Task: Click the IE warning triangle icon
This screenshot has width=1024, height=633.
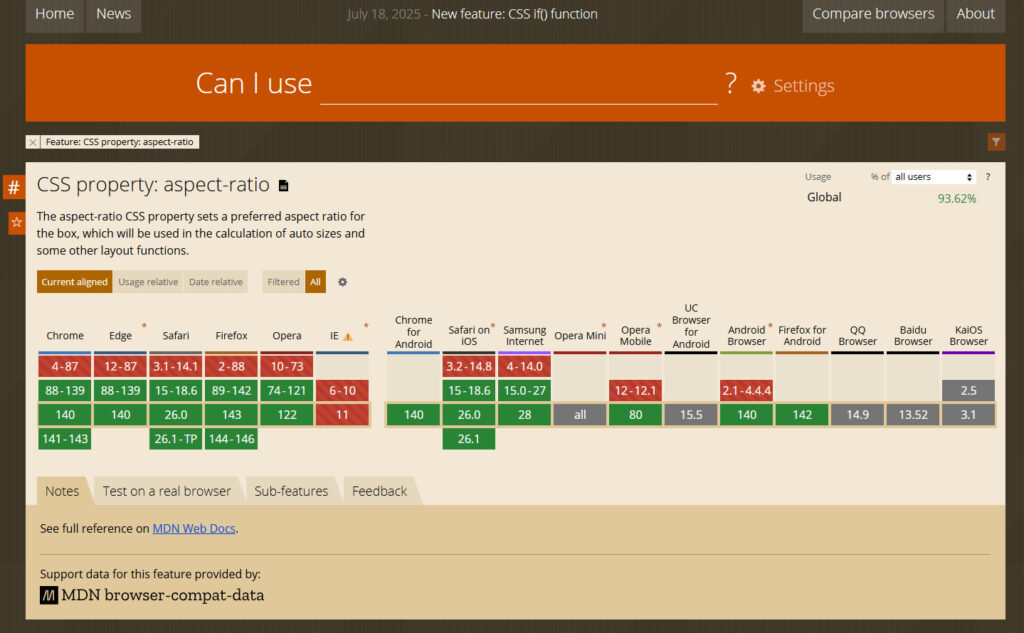Action: point(348,337)
